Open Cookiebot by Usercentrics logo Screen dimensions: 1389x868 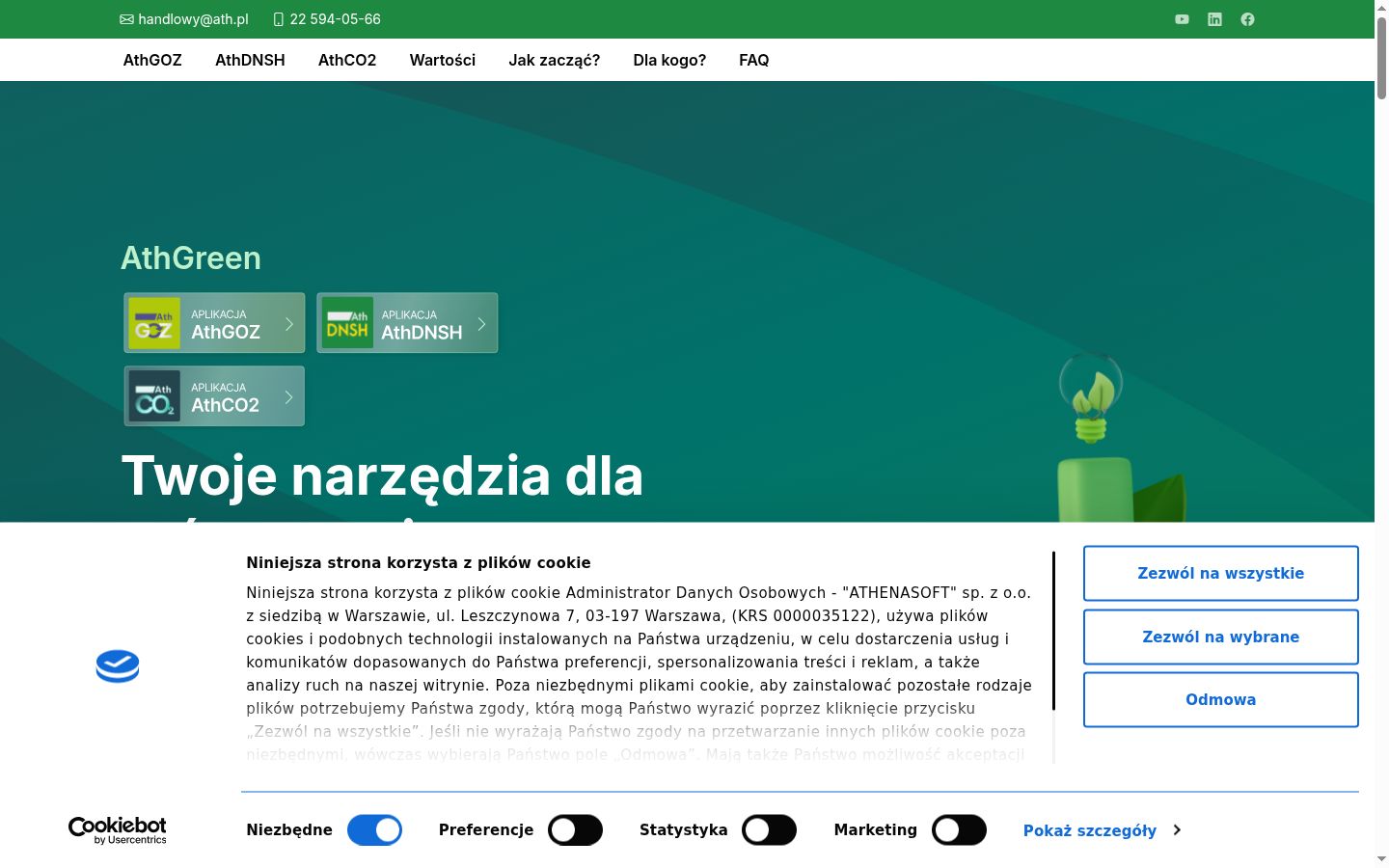pos(118,830)
